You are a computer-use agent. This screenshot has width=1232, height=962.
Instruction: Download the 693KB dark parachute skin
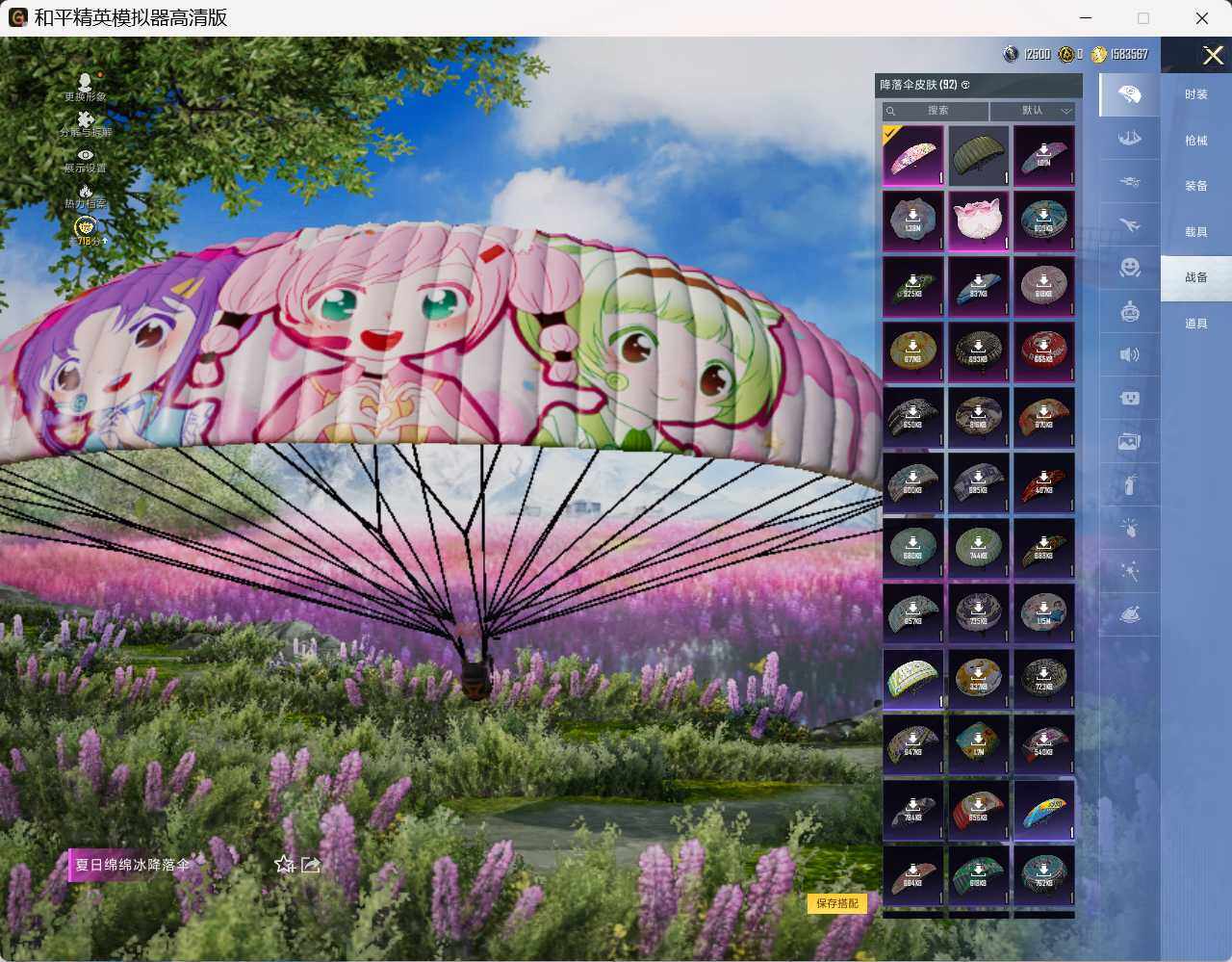click(x=979, y=352)
